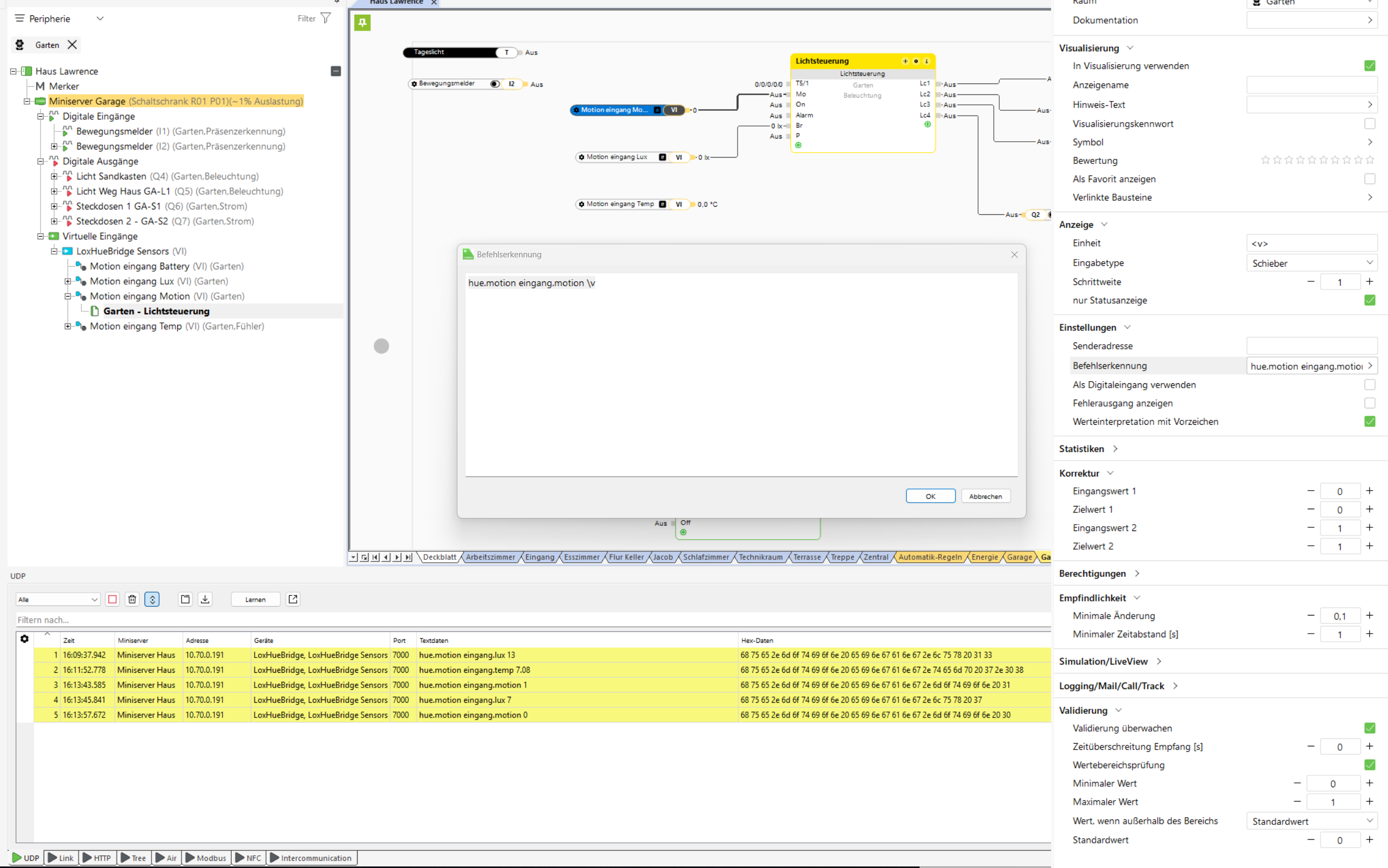Click plus to increase the Schrittweite value
1388x868 pixels.
(x=1369, y=282)
